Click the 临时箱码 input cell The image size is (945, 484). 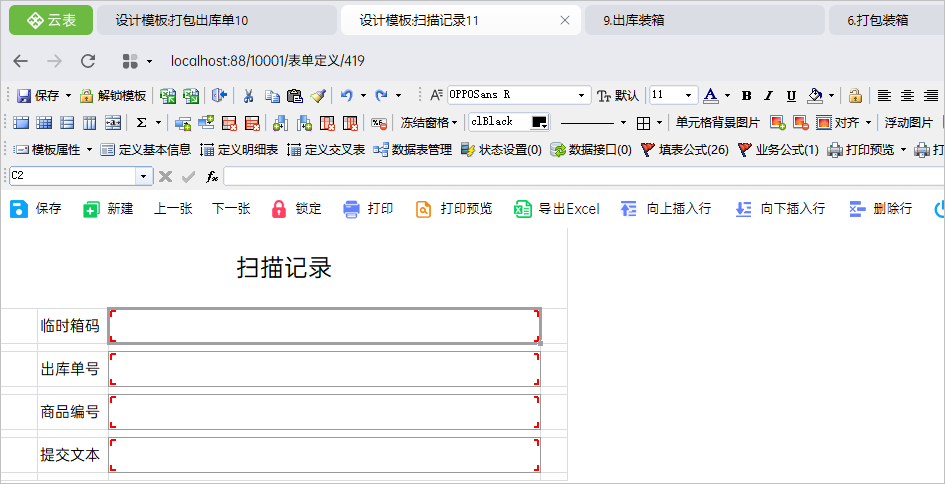(x=324, y=326)
